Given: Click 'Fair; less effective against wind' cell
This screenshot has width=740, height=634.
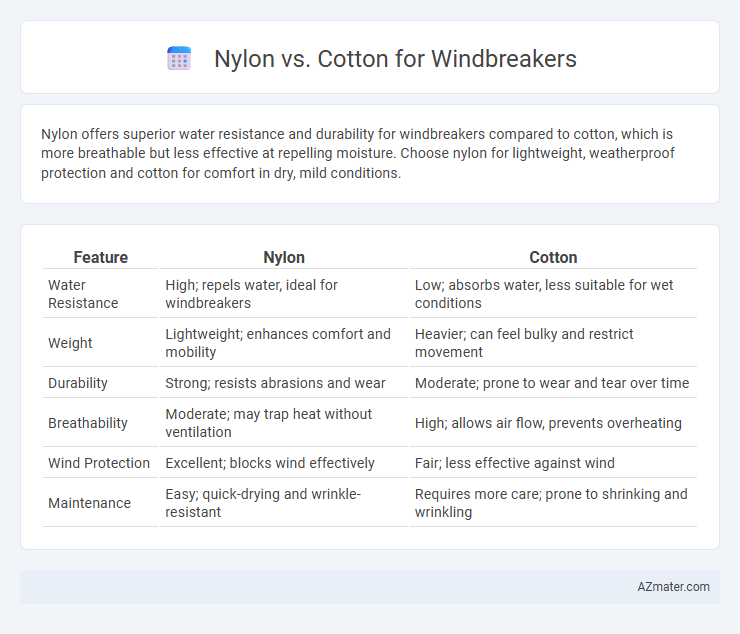Looking at the screenshot, I should tap(553, 463).
